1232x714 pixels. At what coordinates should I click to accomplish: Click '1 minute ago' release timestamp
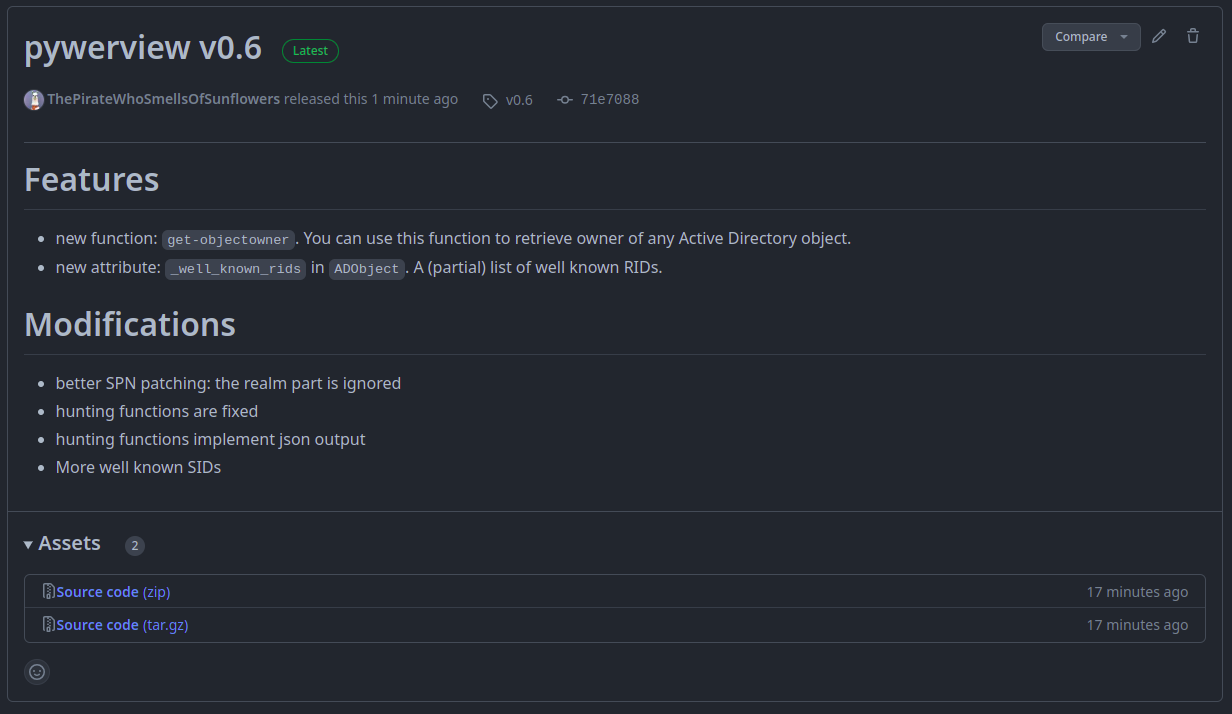[415, 99]
